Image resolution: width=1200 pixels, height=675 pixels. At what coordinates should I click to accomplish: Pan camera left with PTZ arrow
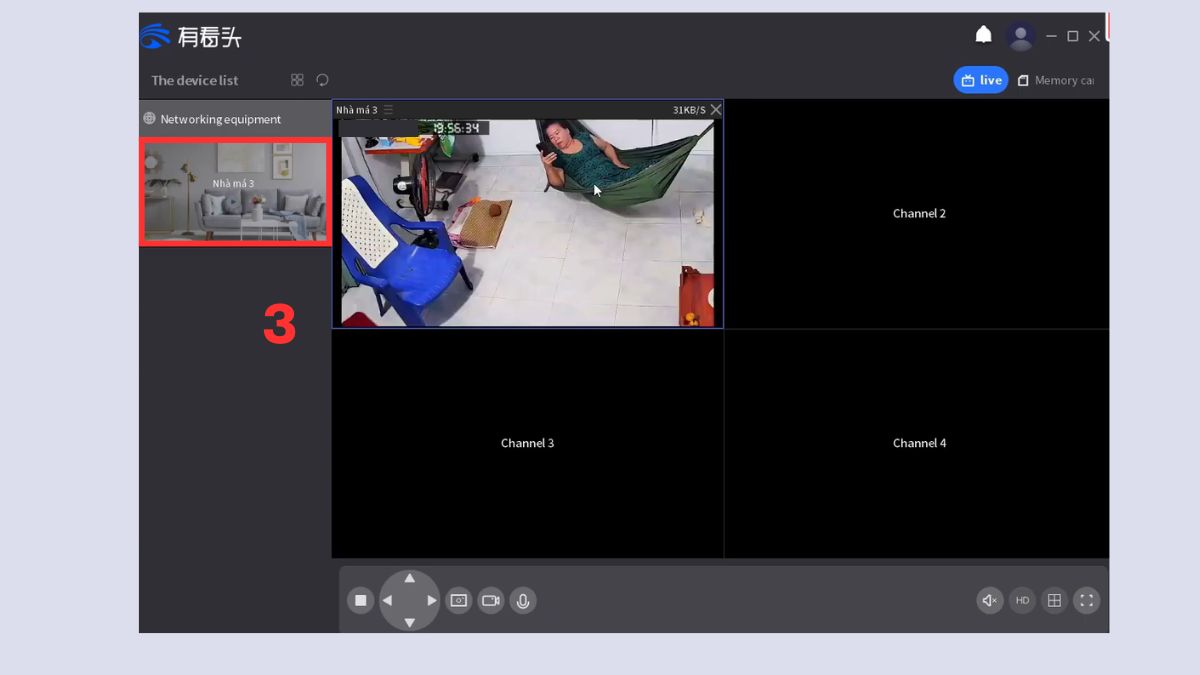point(387,600)
